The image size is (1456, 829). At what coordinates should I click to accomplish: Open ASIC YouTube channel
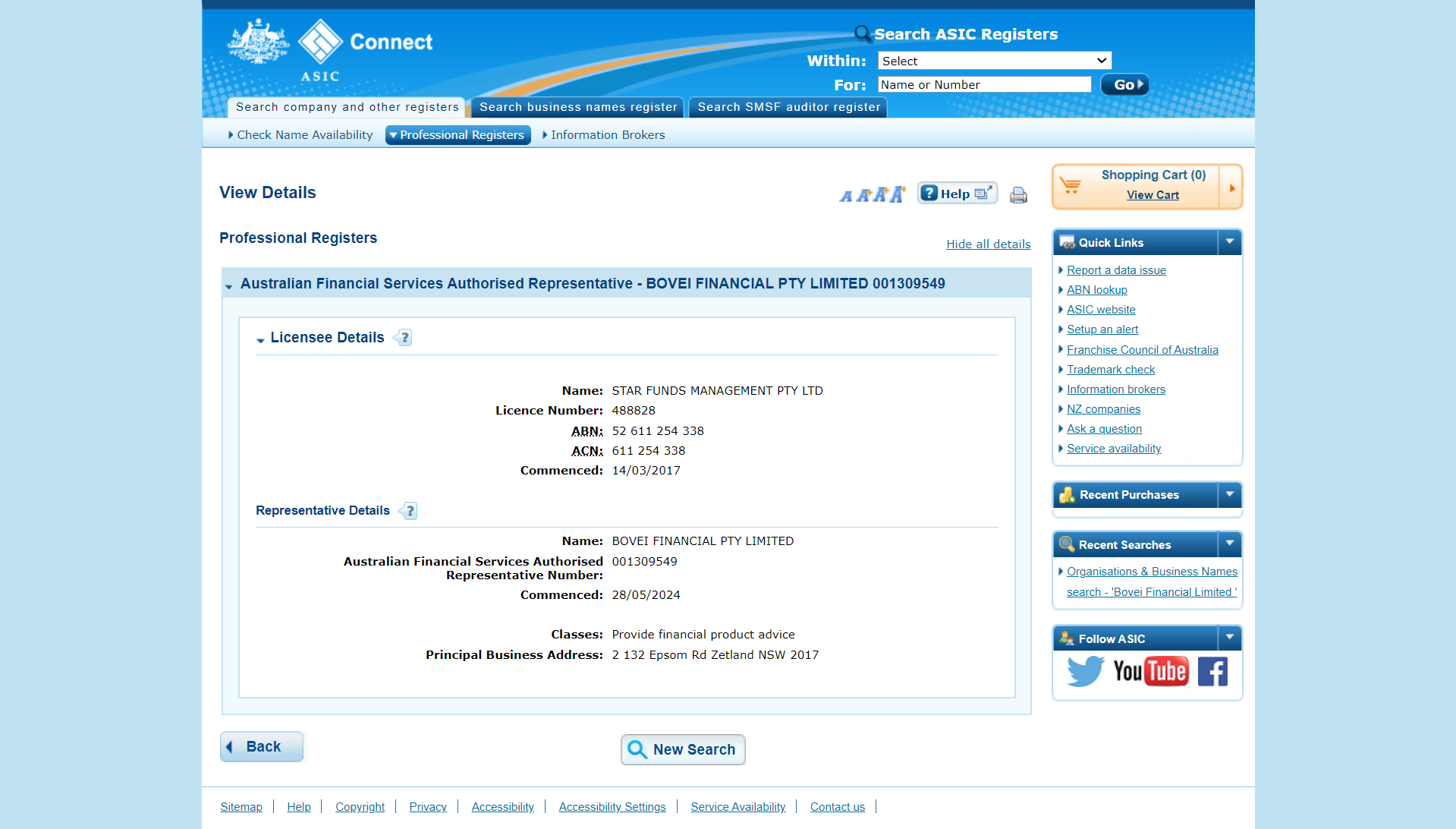[1150, 671]
